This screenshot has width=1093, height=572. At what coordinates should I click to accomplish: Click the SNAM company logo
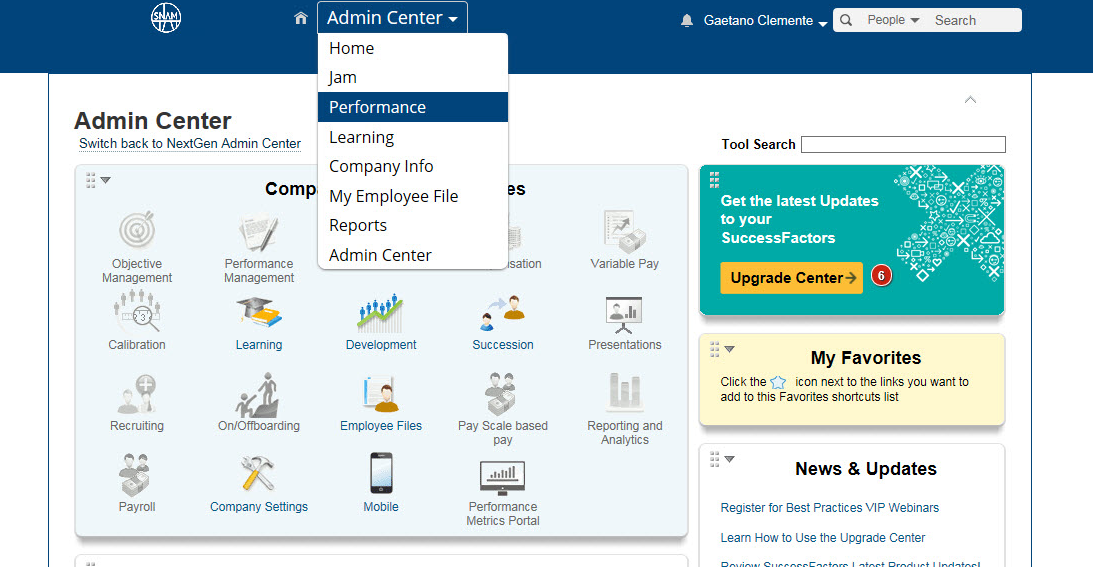click(x=166, y=17)
